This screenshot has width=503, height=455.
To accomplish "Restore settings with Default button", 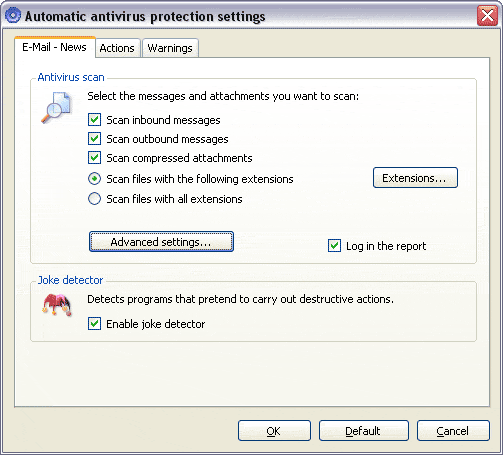I will tap(364, 431).
